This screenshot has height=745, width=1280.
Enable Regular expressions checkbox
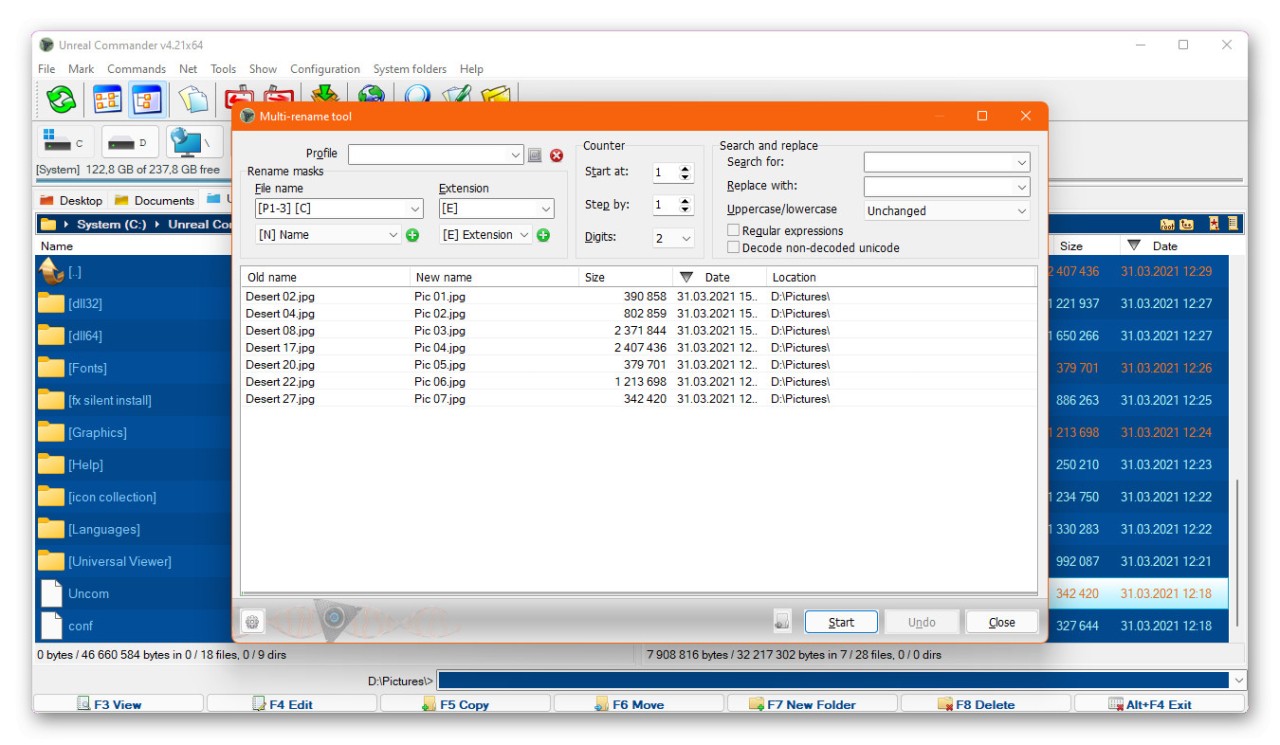click(x=734, y=231)
